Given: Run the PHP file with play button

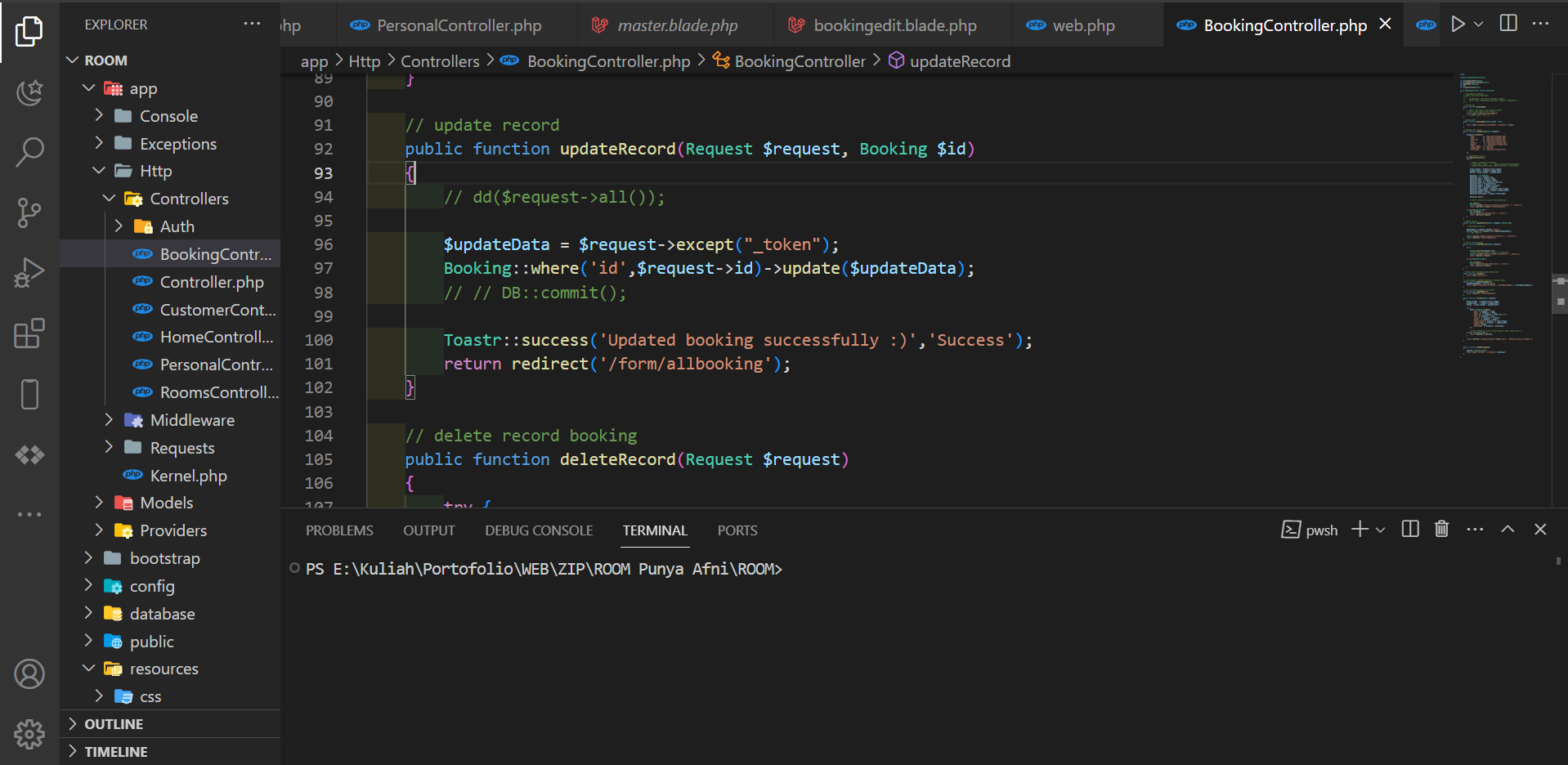Looking at the screenshot, I should (1458, 24).
